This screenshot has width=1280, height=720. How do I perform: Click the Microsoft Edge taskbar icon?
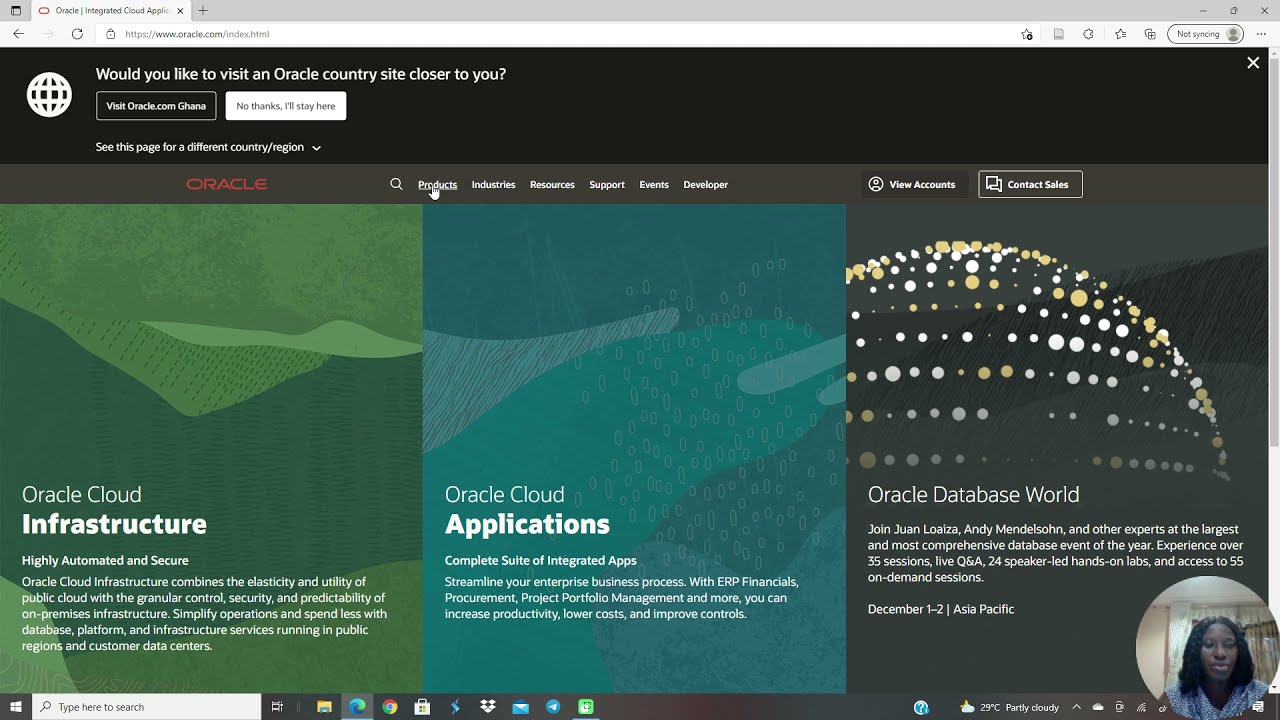(x=357, y=707)
